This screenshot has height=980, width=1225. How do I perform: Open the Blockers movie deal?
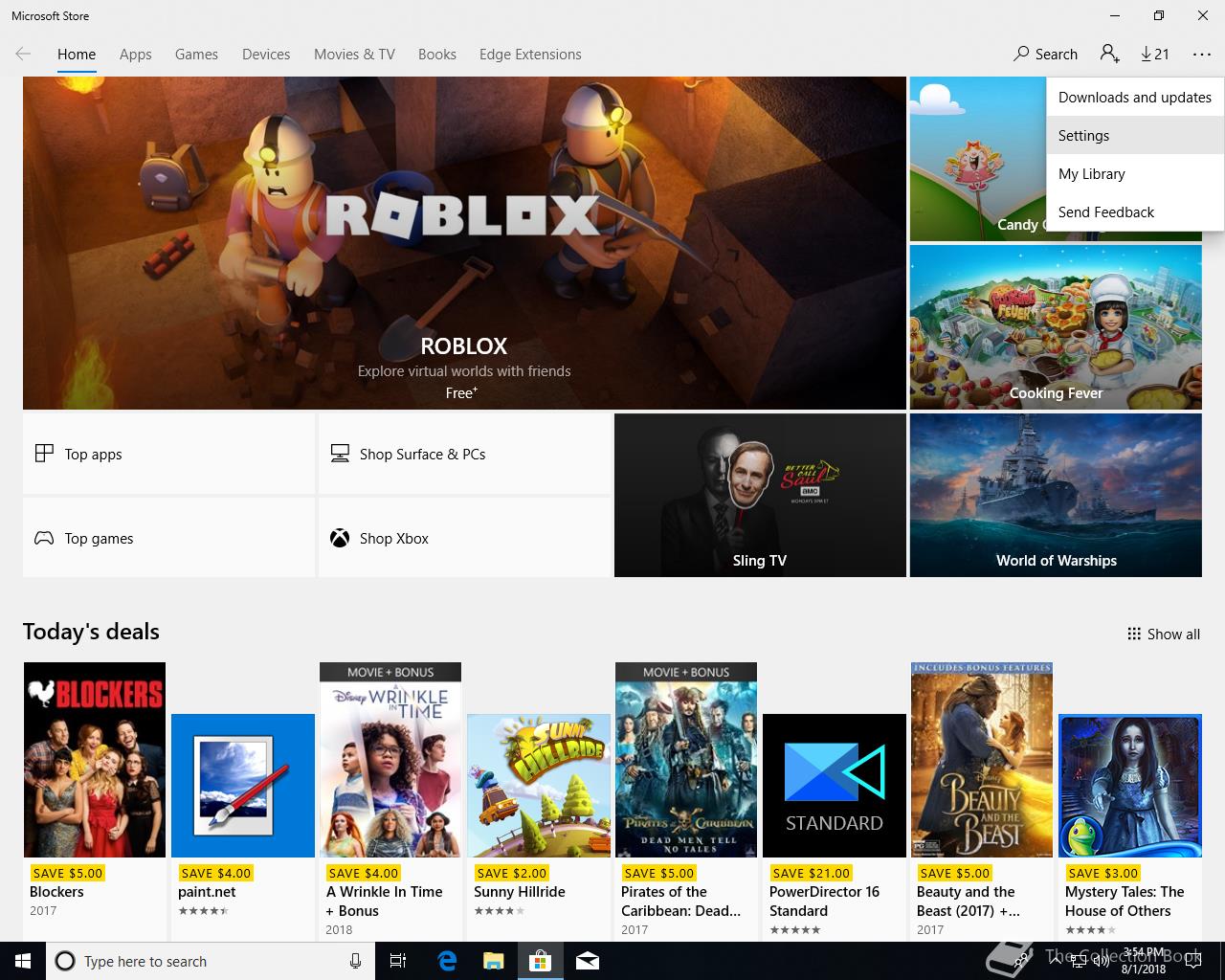(95, 800)
